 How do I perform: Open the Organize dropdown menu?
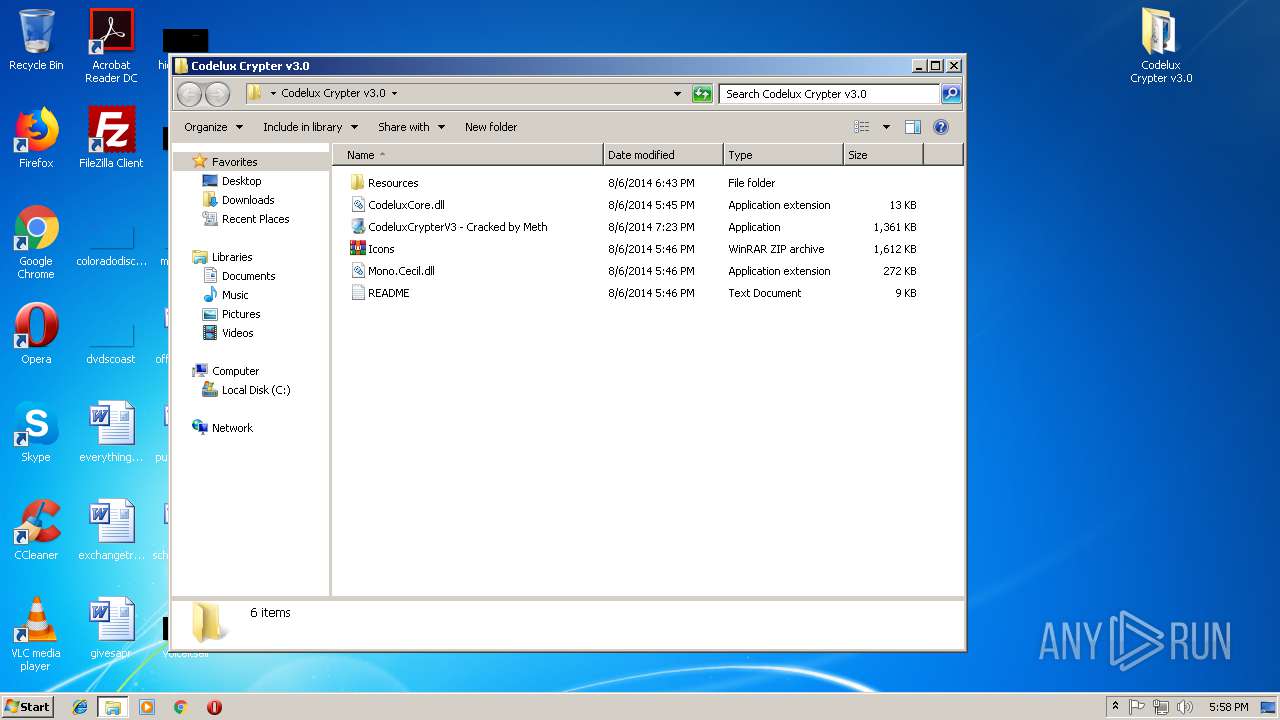(x=213, y=127)
